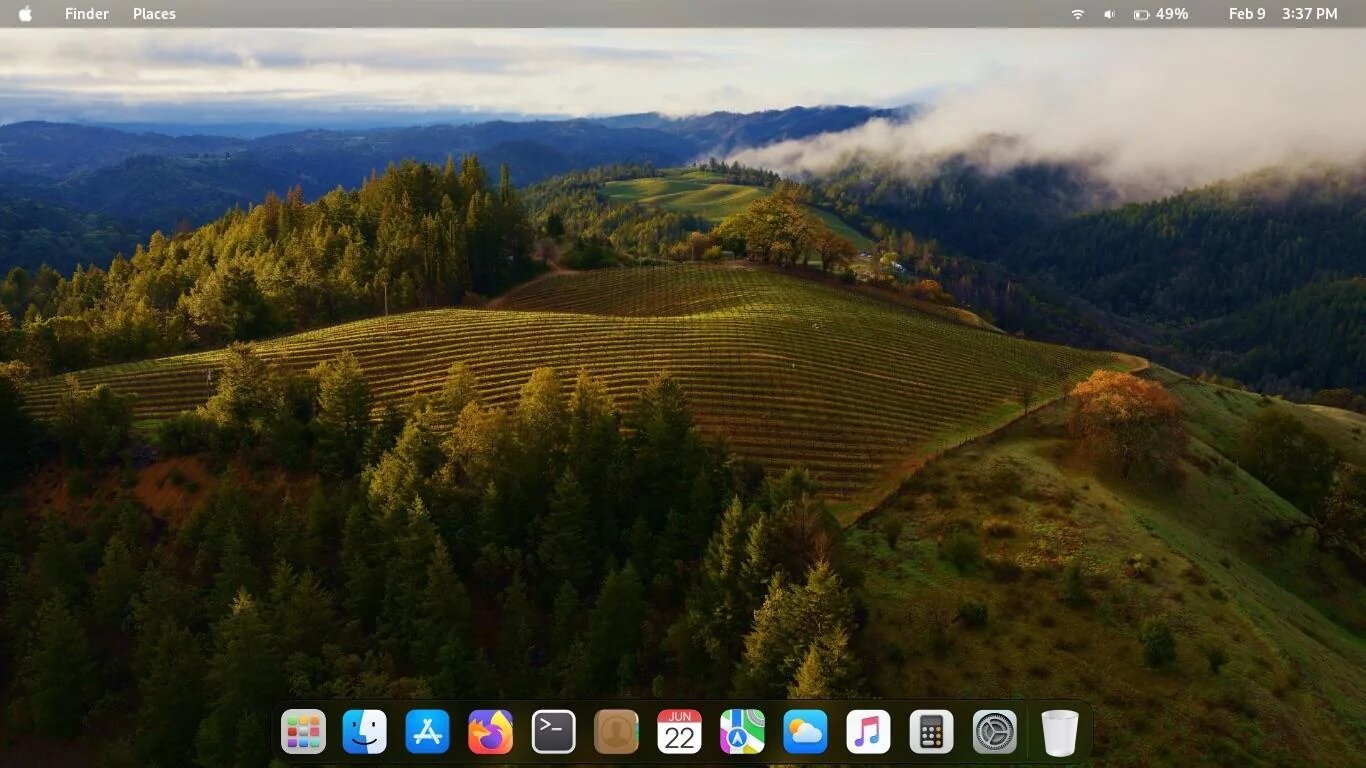Open the Trash in the dock
Viewport: 1366px width, 768px height.
(1060, 732)
